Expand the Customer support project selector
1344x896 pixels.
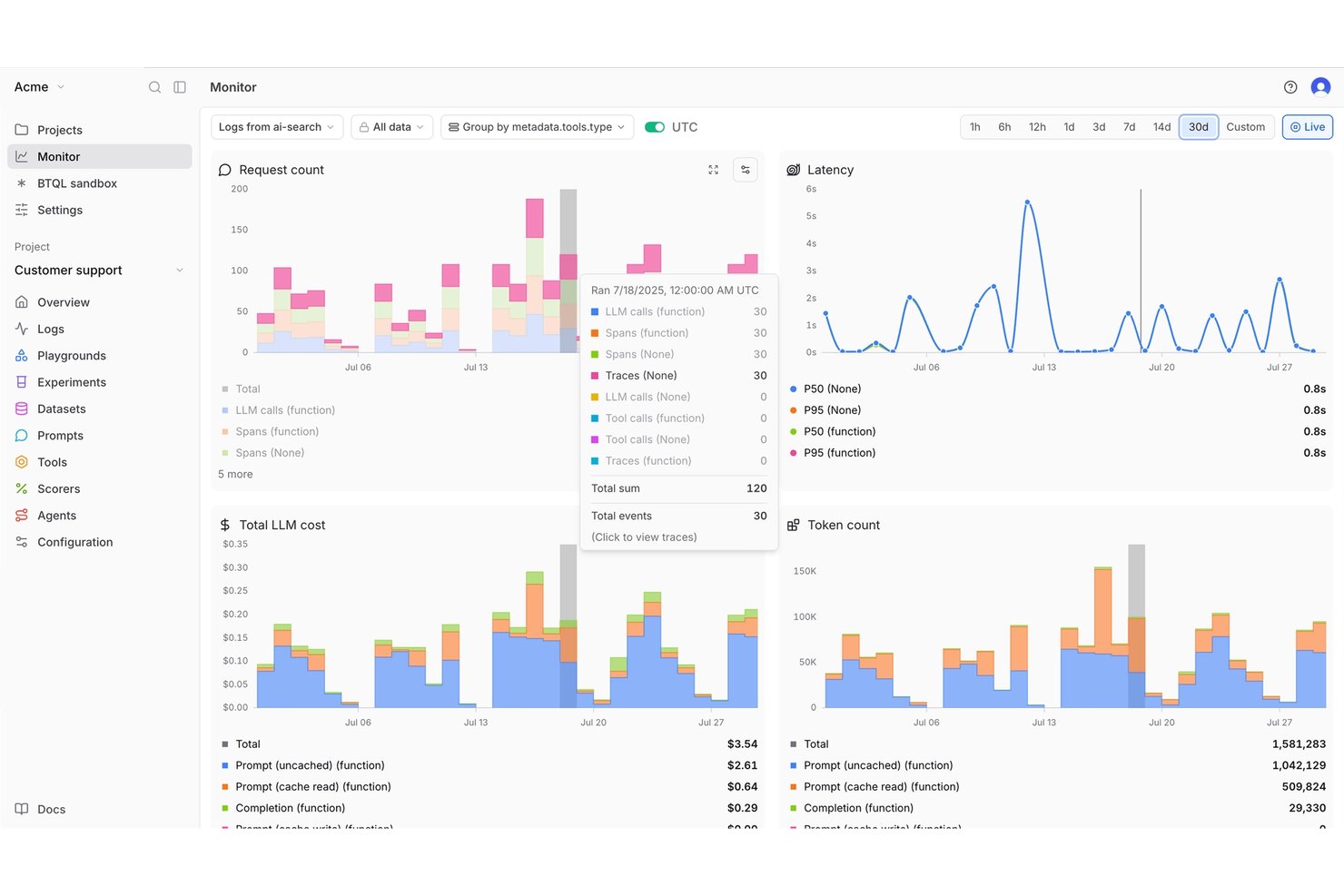tap(100, 271)
